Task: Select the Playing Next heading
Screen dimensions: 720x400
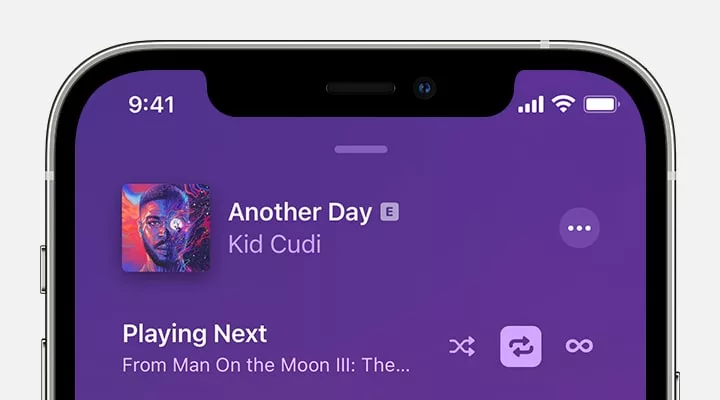Action: (x=194, y=334)
